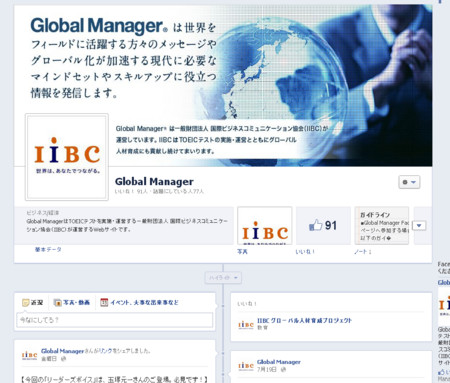Viewport: 450px width, 383px height.
Task: Open the gear settings dropdown button
Action: (409, 182)
